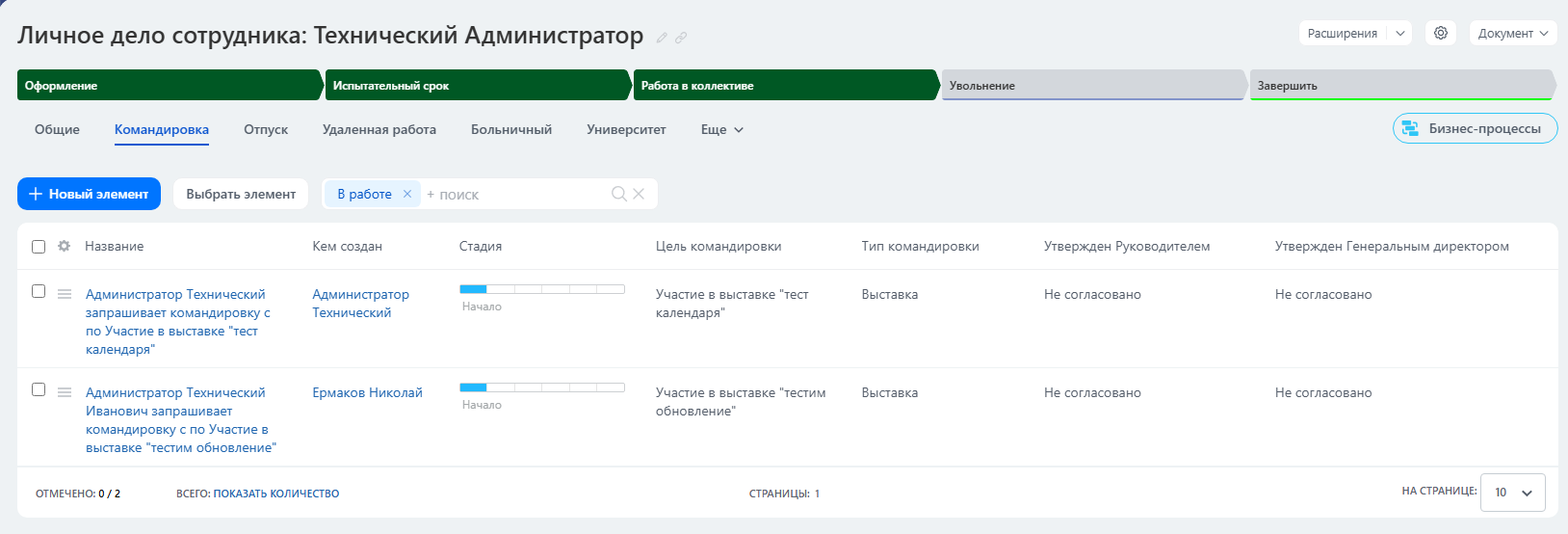Toggle the select-all checkbox in table header
Screen dimensions: 1568x534
[39, 247]
